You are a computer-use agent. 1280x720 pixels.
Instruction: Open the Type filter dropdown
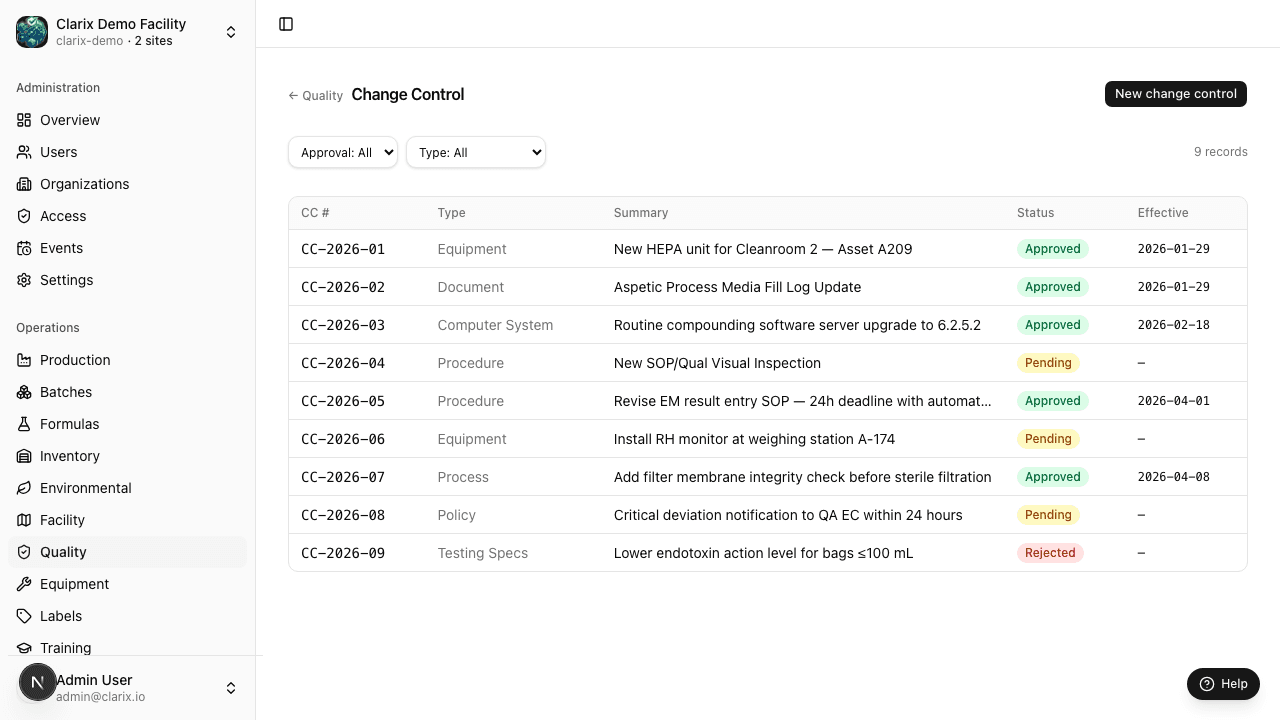click(476, 152)
